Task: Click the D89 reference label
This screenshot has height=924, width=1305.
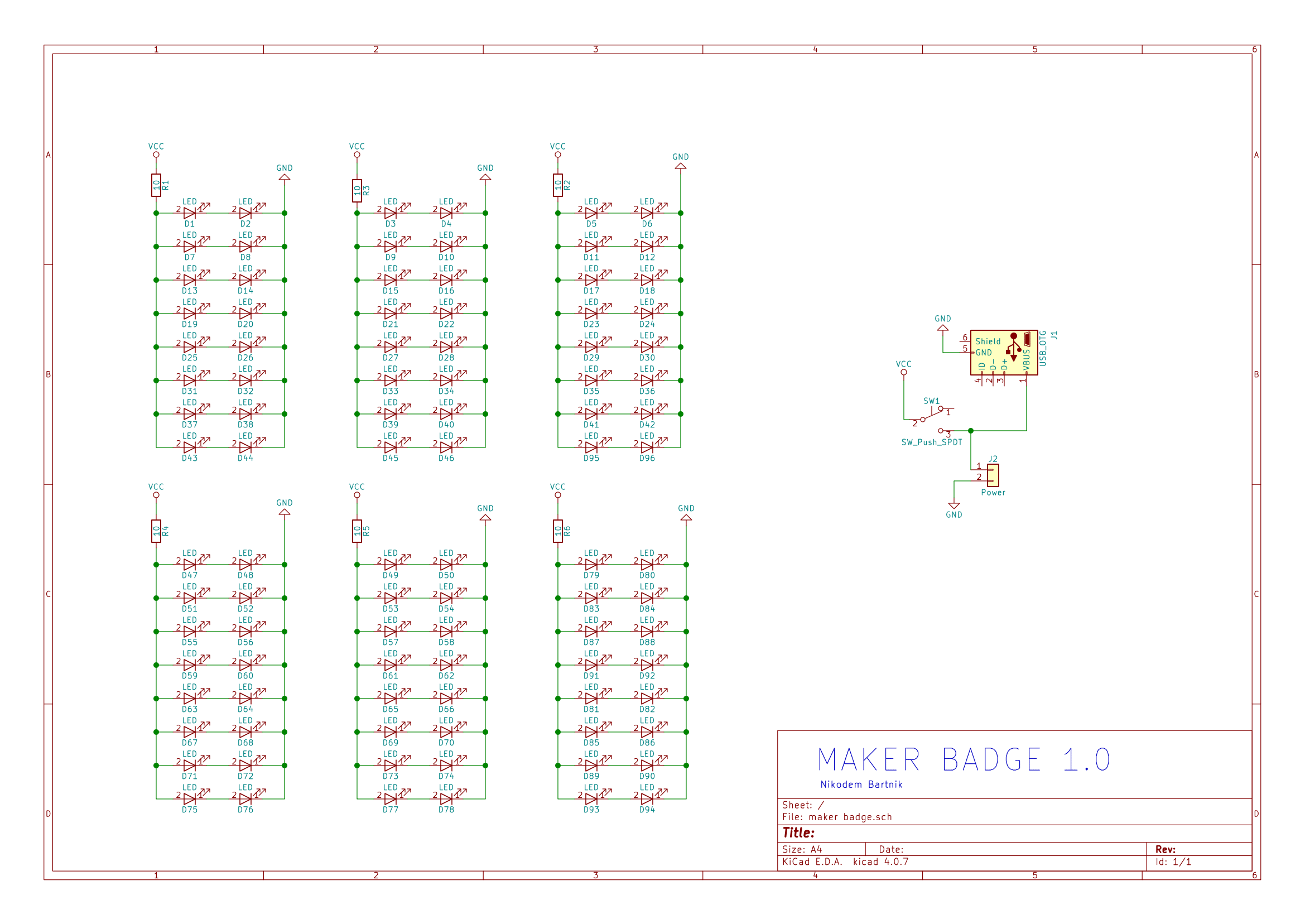Action: tap(591, 776)
